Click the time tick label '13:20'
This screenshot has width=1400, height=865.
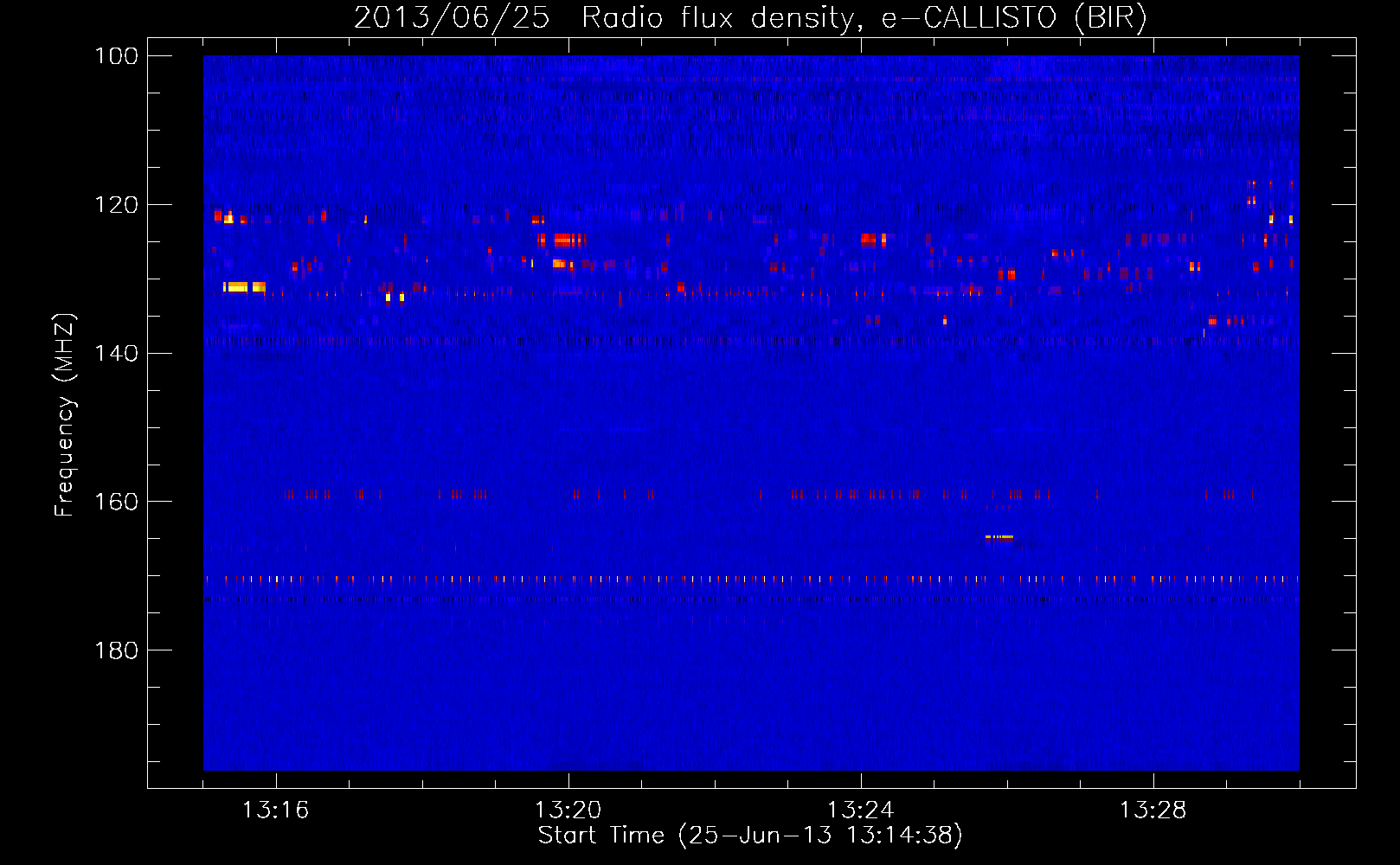(x=568, y=811)
